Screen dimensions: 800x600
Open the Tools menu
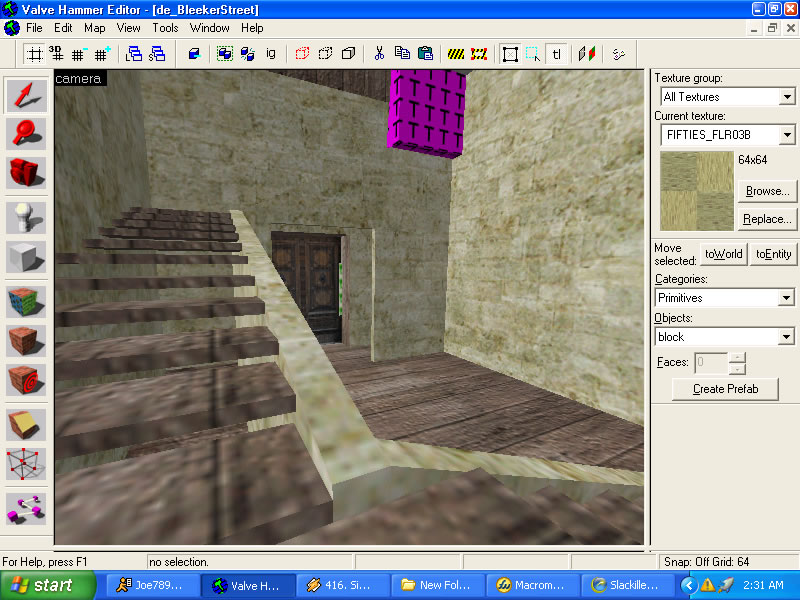[x=165, y=28]
